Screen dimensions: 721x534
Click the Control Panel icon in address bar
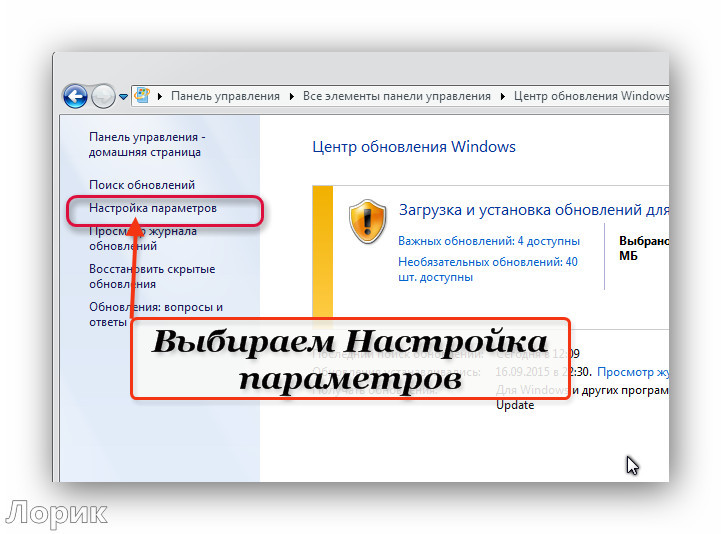click(142, 95)
